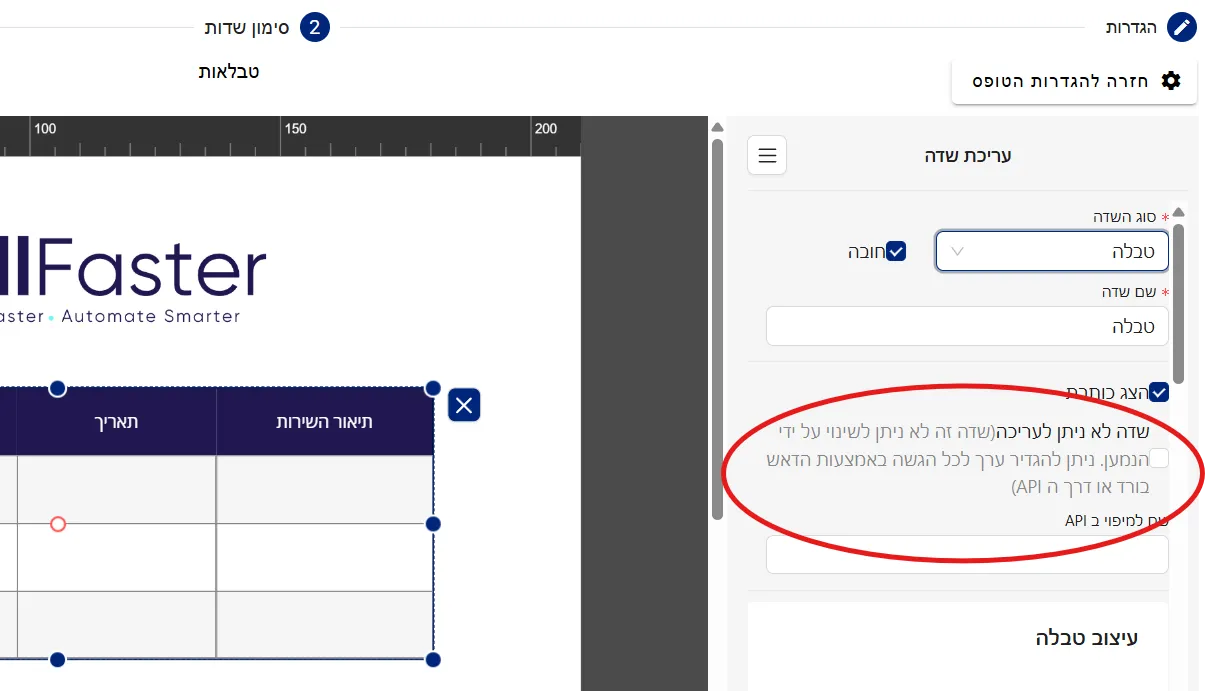Open the hamburger menu in the עריכת שדה panel
This screenshot has height=691, width=1205.
(766, 155)
